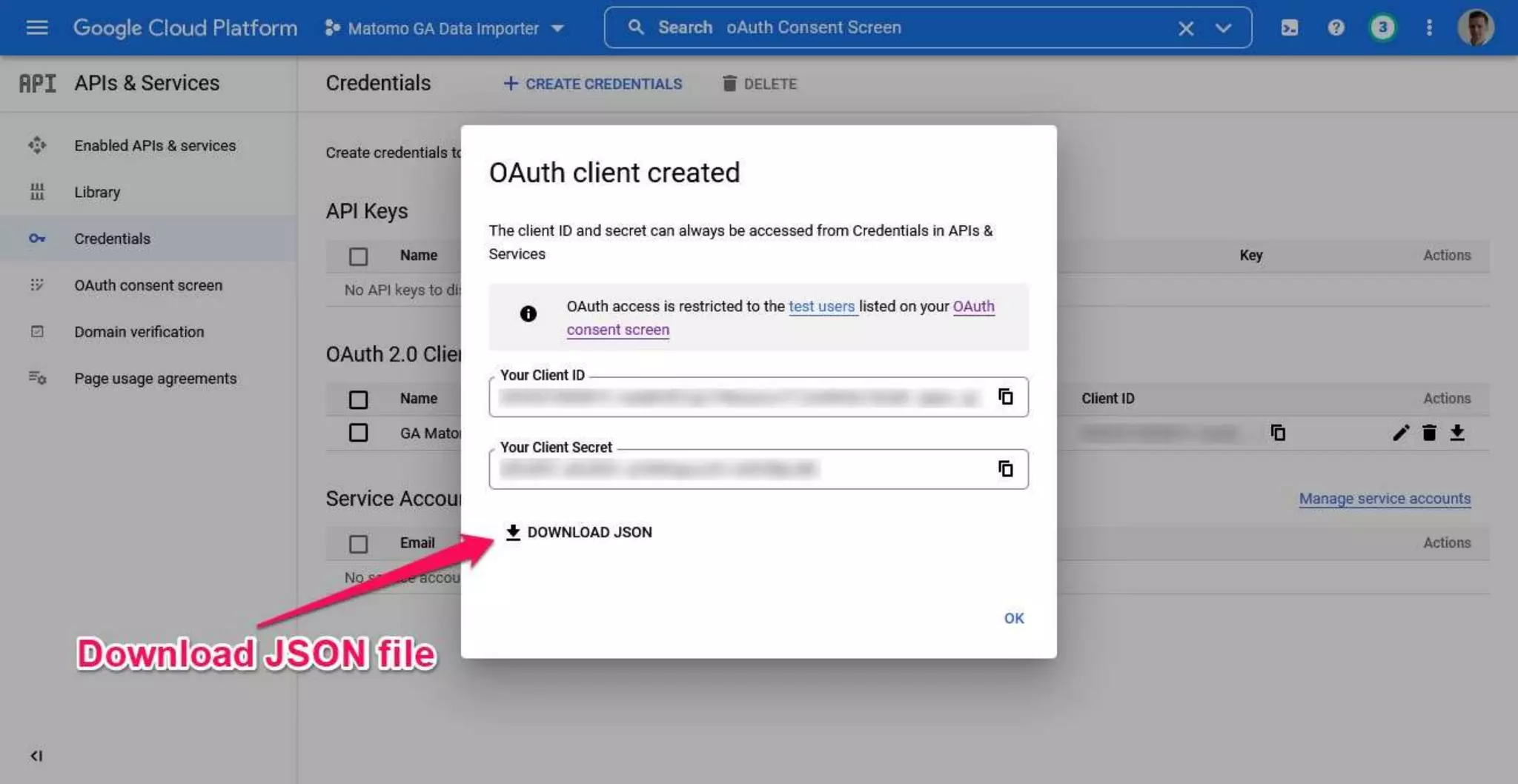1518x784 pixels.
Task: Click the Enabled APIs & services icon
Action: [37, 145]
